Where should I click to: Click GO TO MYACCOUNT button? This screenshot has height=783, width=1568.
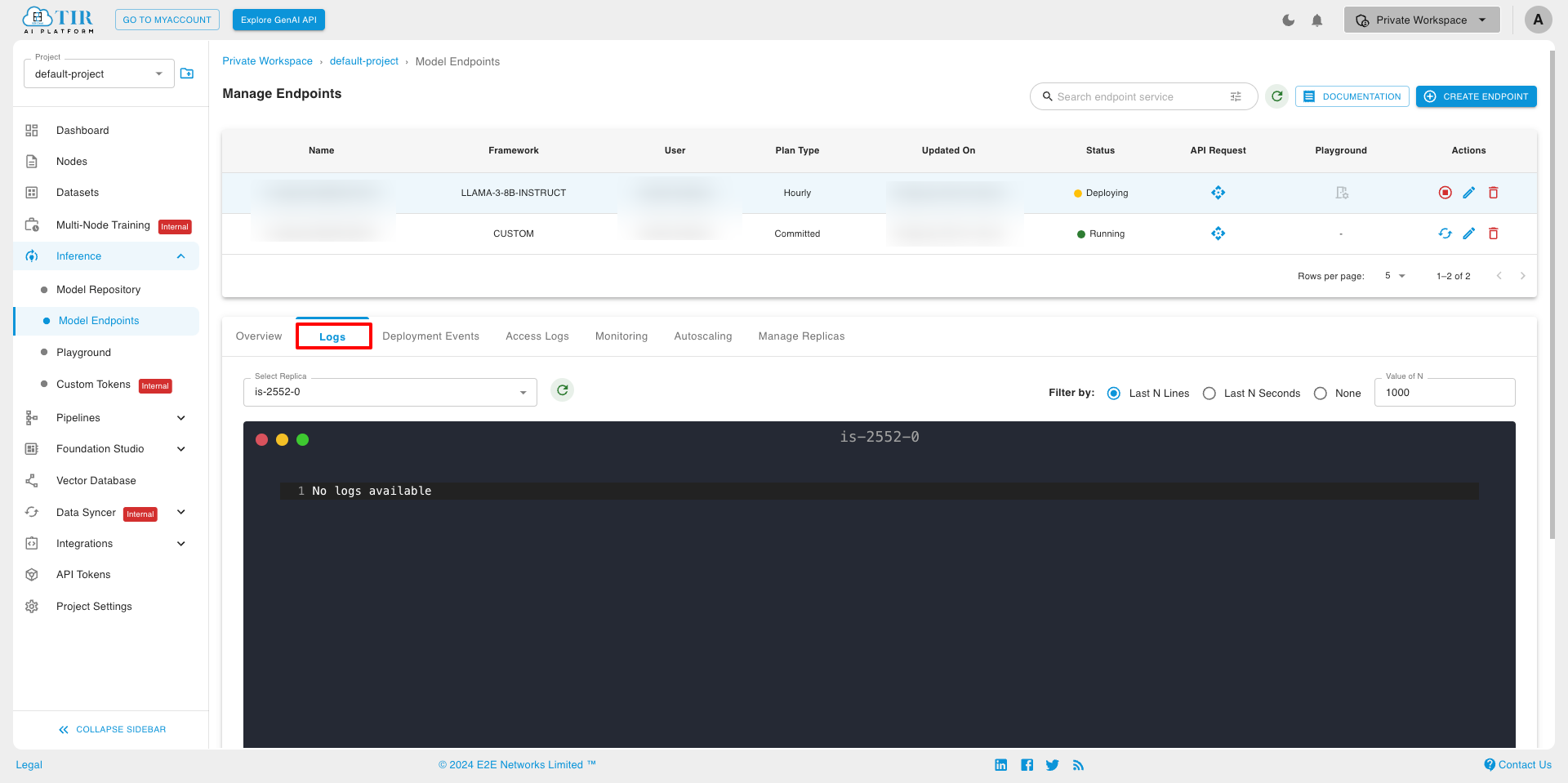(x=167, y=20)
